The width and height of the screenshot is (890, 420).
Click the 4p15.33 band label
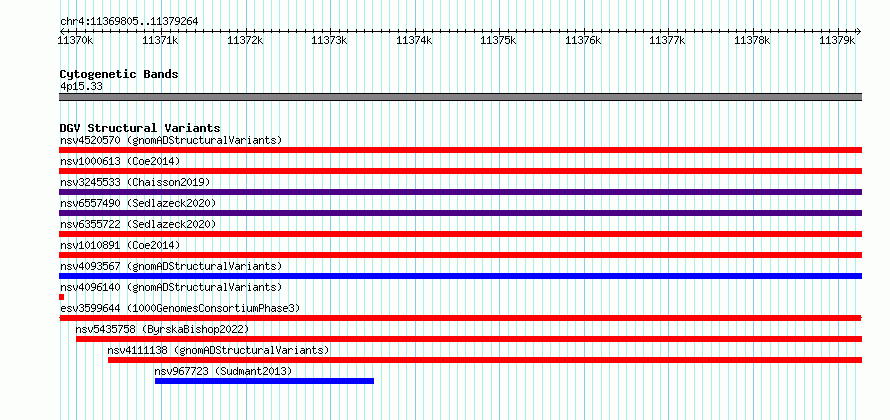(x=81, y=87)
